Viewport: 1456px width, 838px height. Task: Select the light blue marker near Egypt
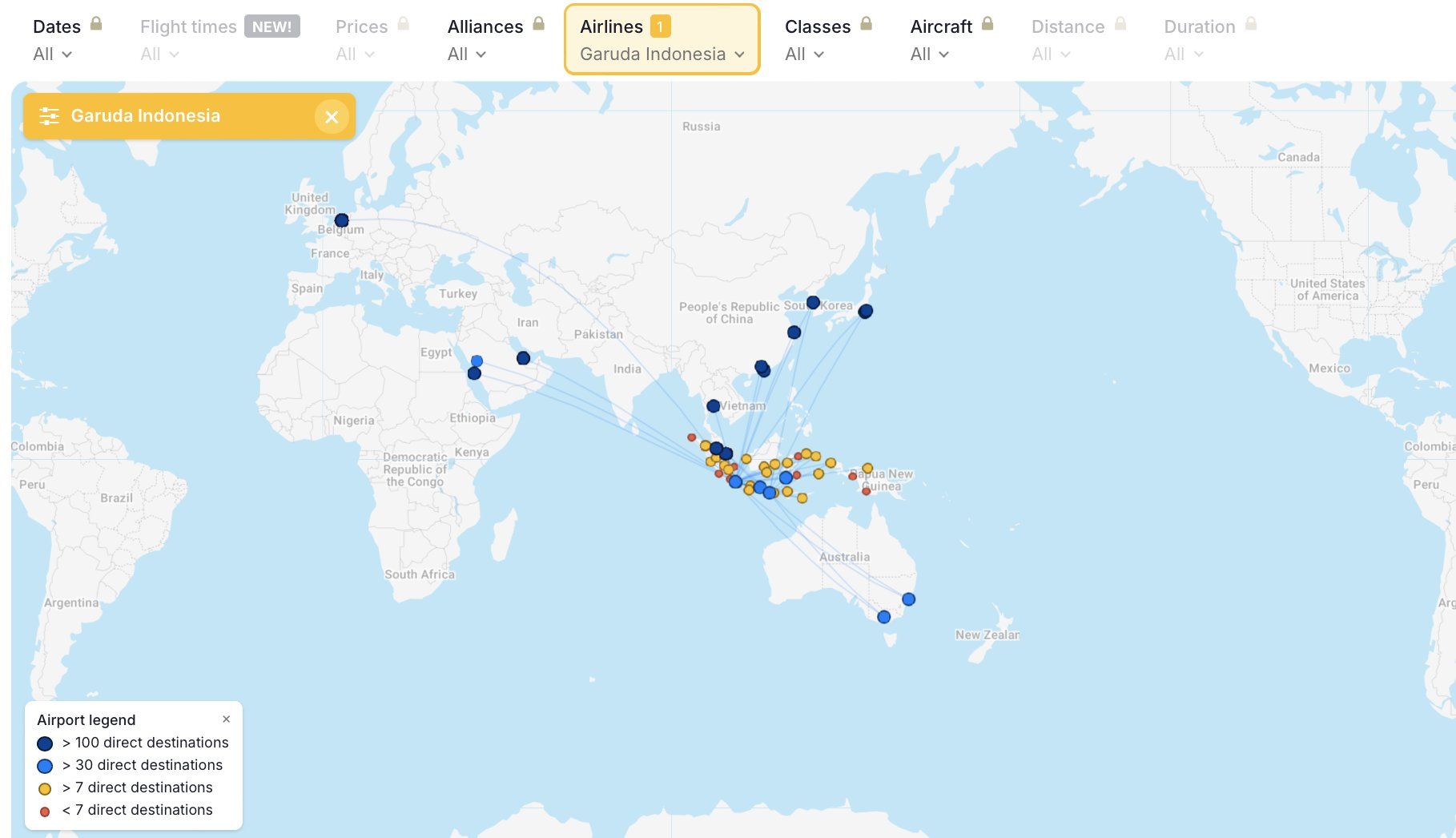477,361
